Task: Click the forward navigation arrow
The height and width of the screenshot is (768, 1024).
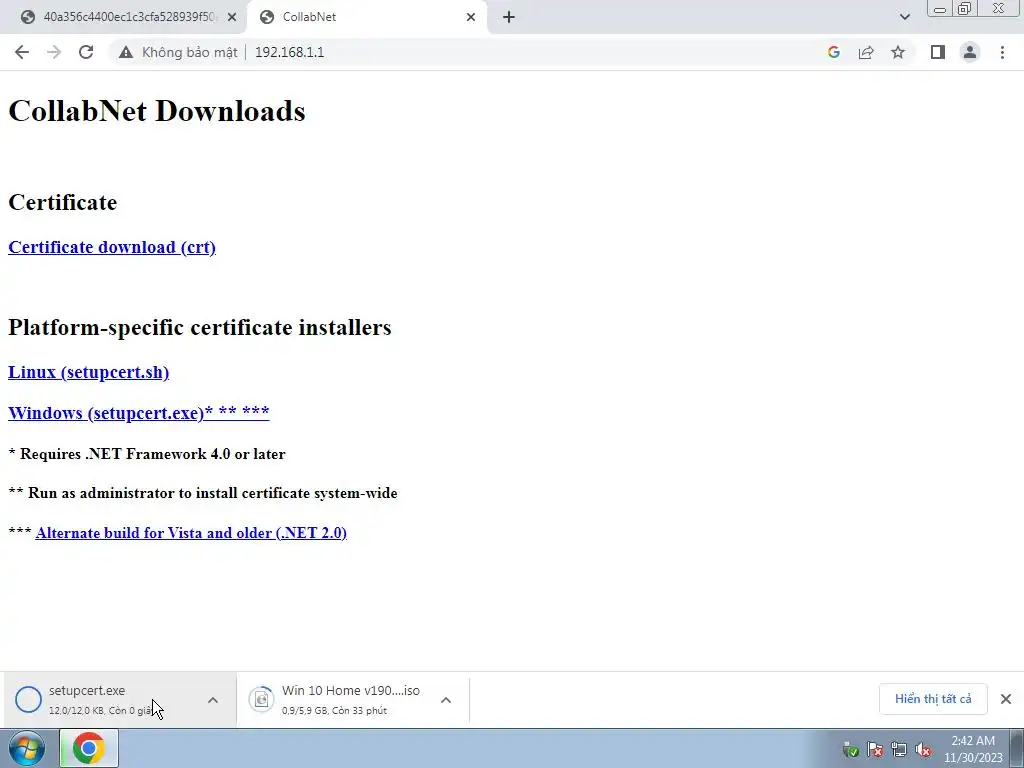Action: click(54, 52)
